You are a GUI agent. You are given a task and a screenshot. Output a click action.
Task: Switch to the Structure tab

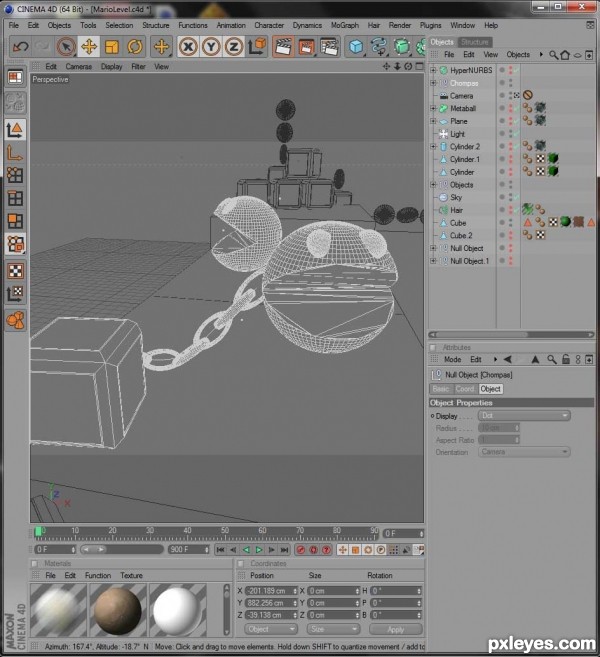(475, 42)
